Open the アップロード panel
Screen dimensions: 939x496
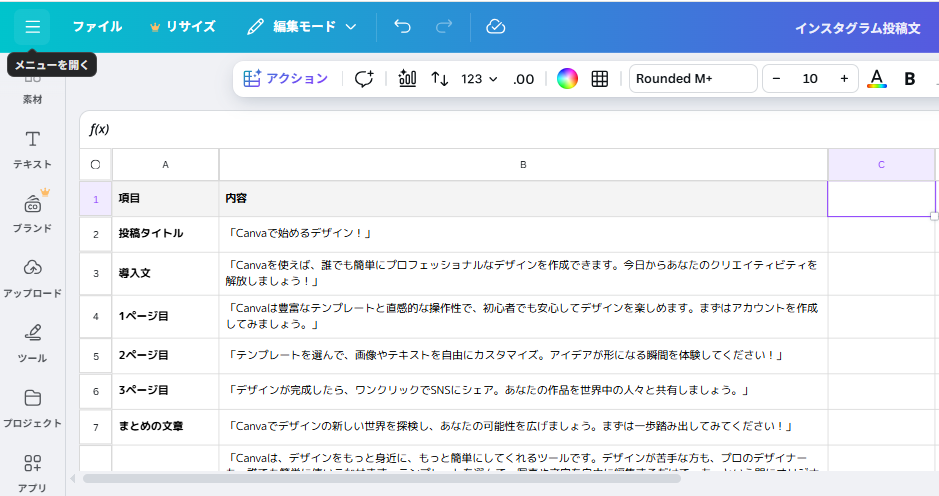coord(32,278)
